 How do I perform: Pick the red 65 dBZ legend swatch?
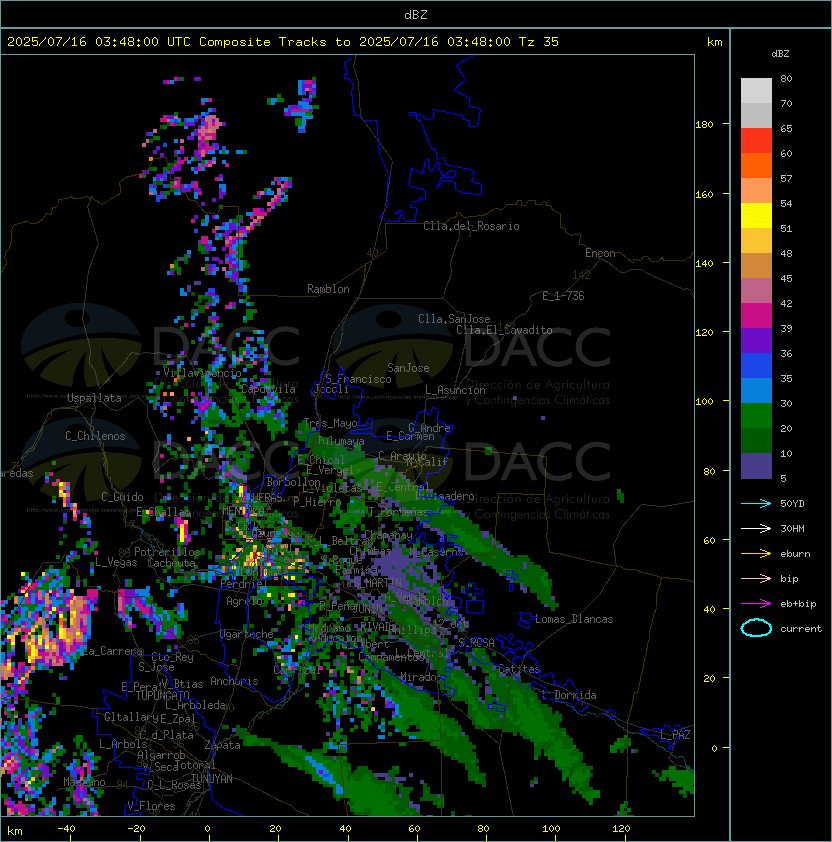756,141
